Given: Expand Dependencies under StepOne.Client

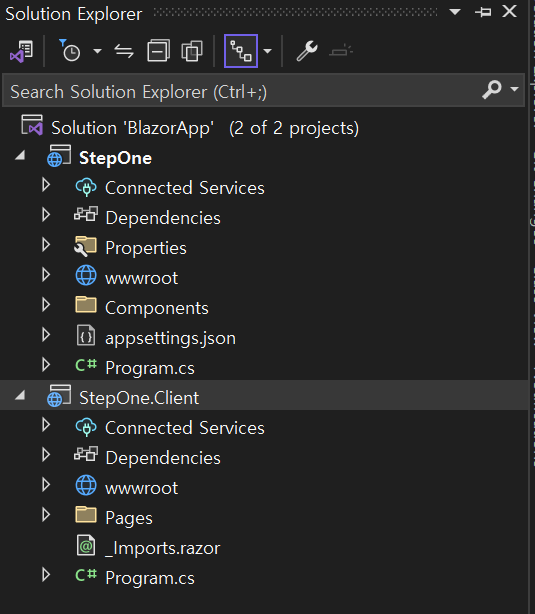Looking at the screenshot, I should click(46, 455).
